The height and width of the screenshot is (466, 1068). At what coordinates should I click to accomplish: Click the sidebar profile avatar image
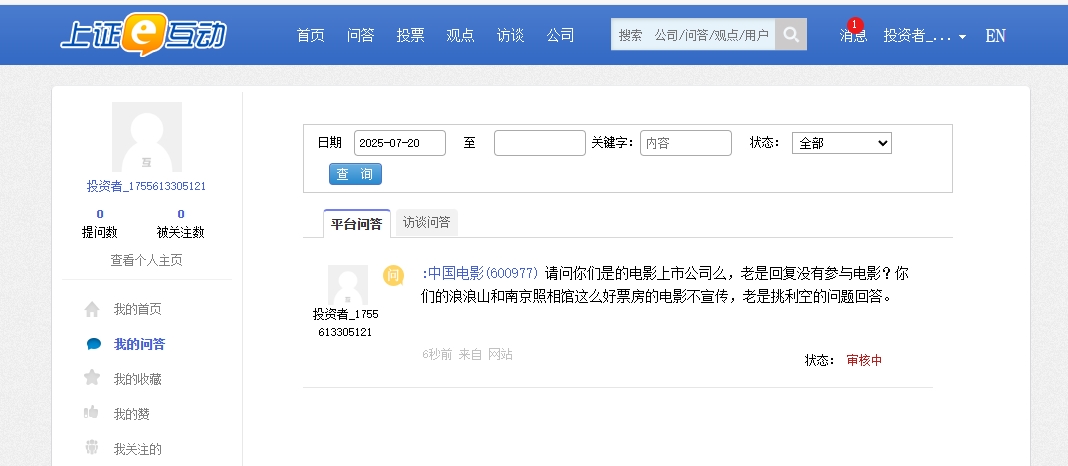click(147, 137)
